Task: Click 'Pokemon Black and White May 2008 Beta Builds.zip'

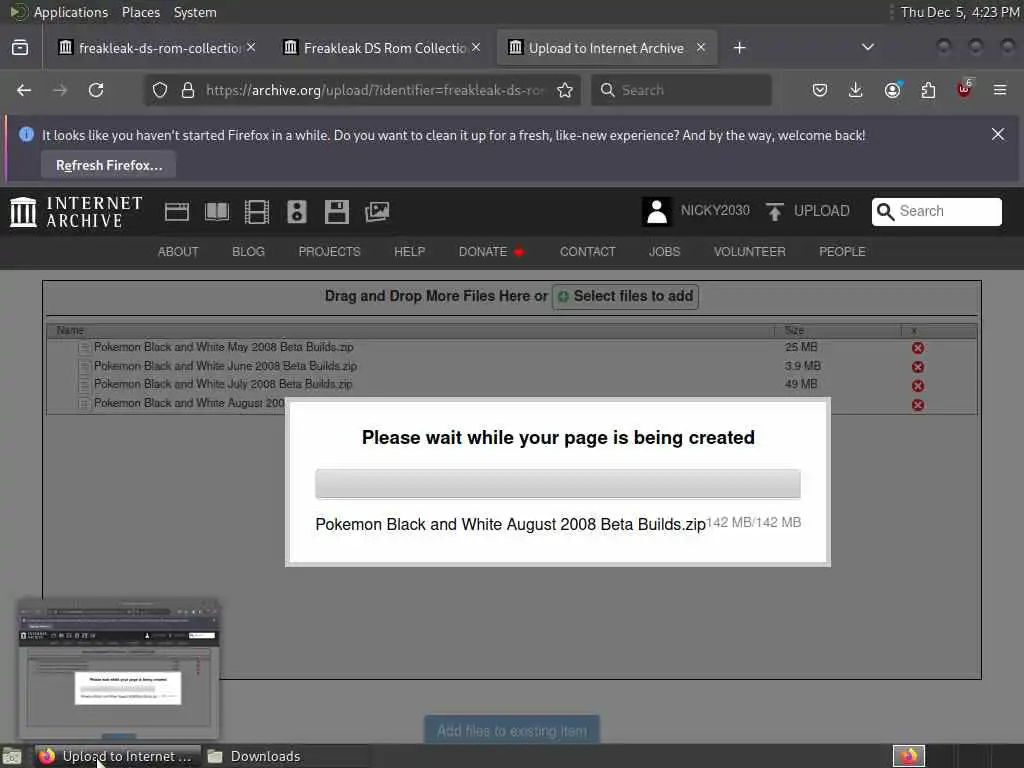Action: [x=223, y=347]
